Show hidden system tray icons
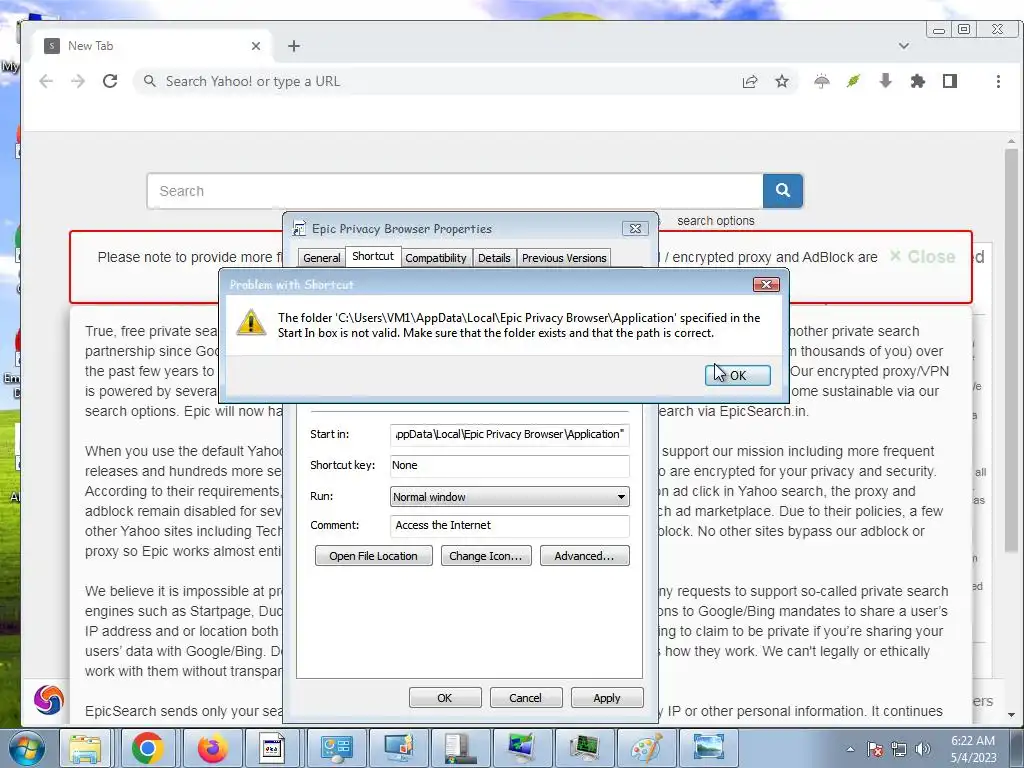 click(850, 749)
